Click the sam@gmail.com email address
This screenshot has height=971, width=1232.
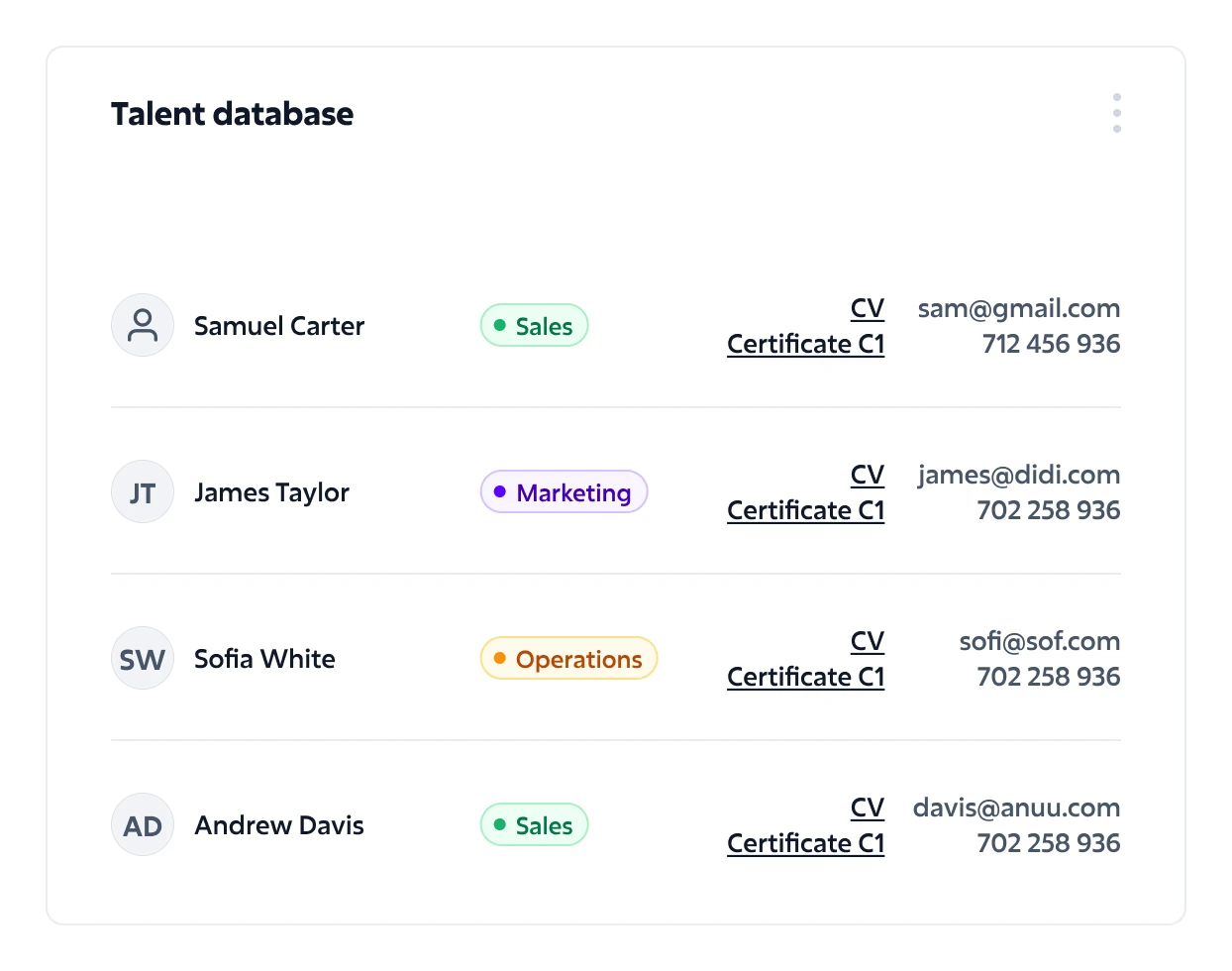pyautogui.click(x=1018, y=308)
